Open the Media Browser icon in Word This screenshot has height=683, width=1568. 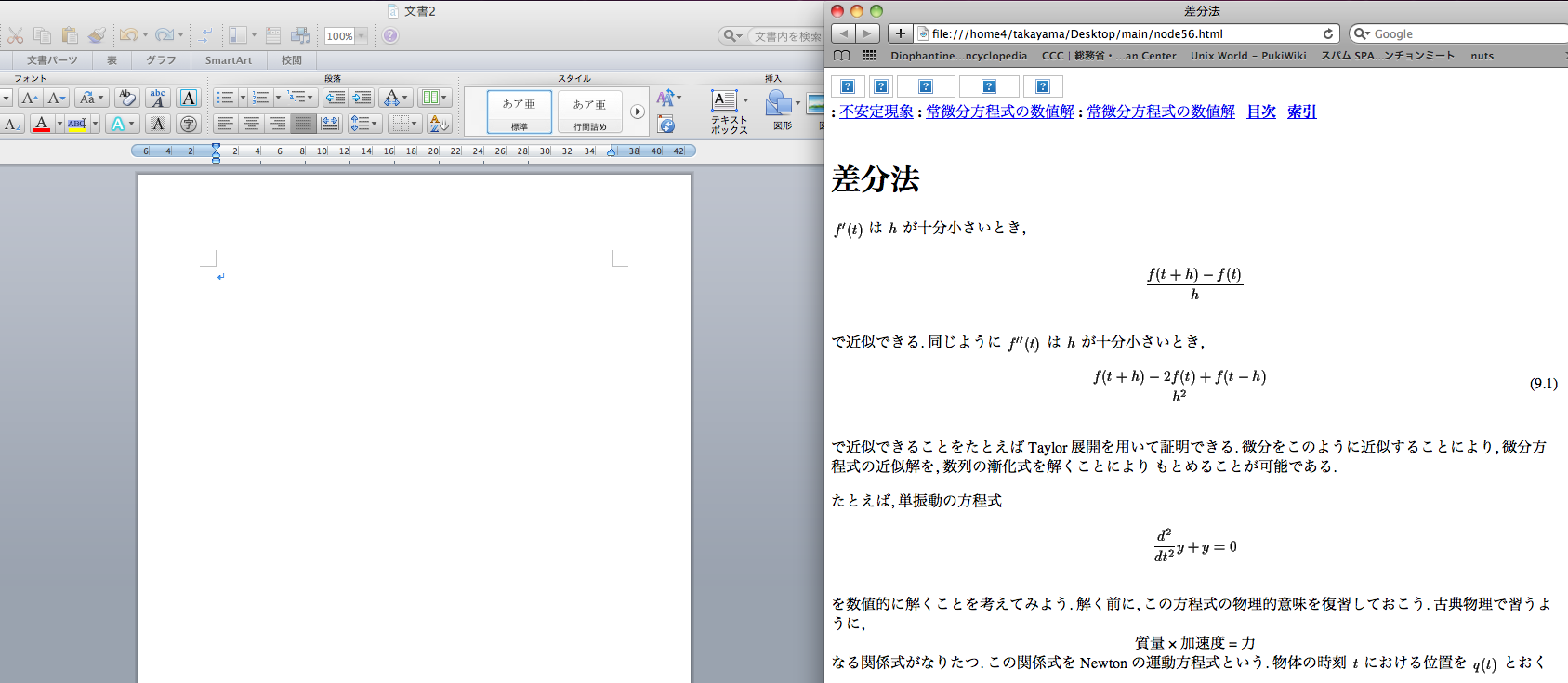300,35
